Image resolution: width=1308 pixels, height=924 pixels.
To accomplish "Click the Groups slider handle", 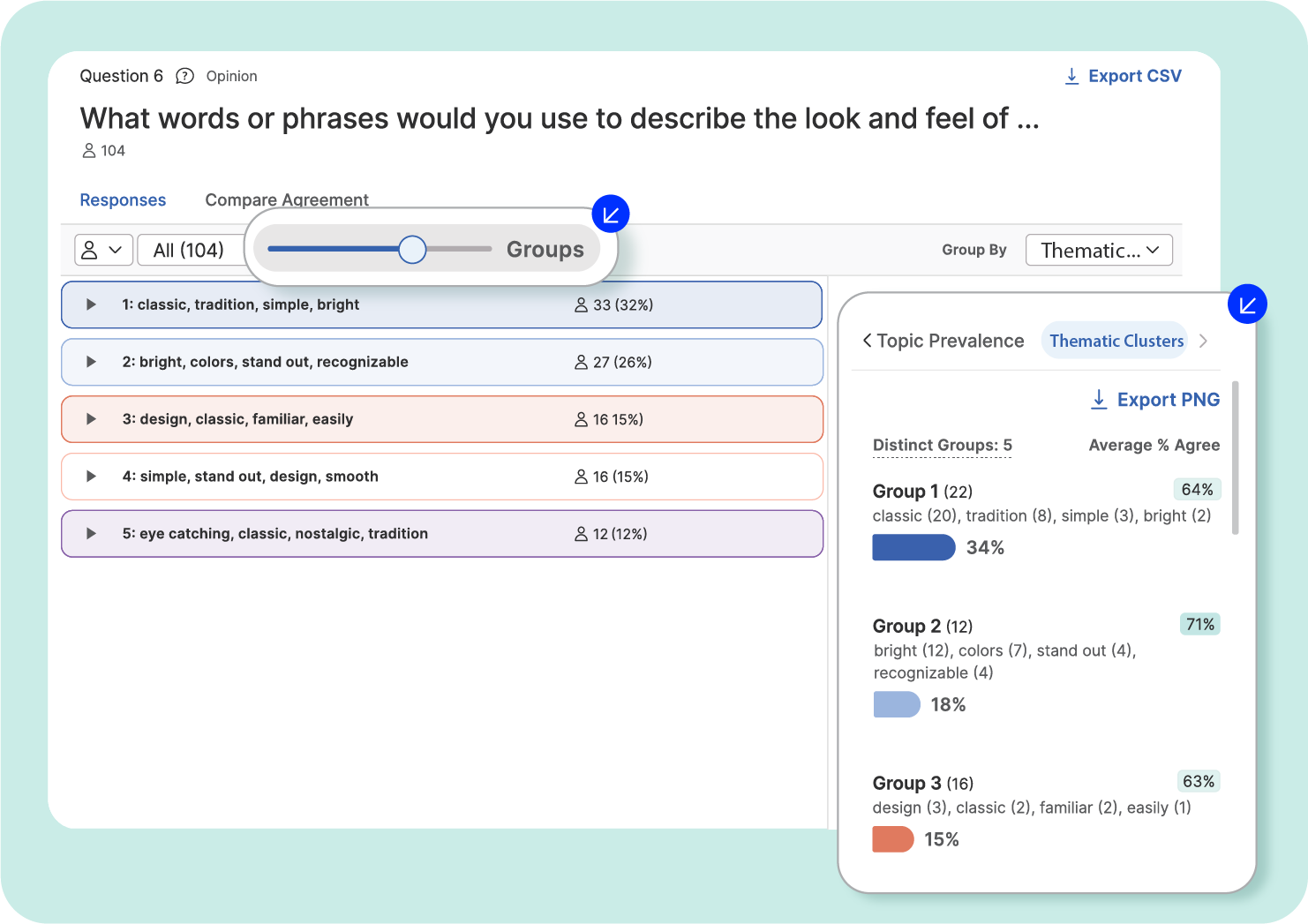I will point(411,250).
